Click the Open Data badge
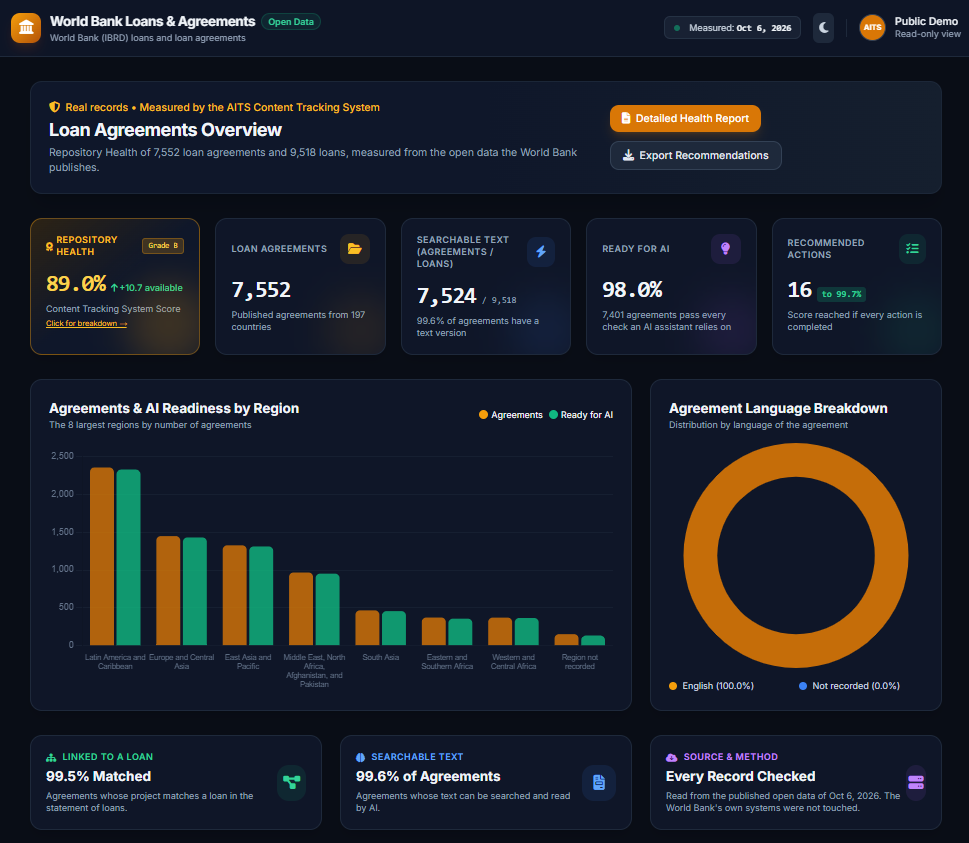The width and height of the screenshot is (969, 843). [290, 22]
